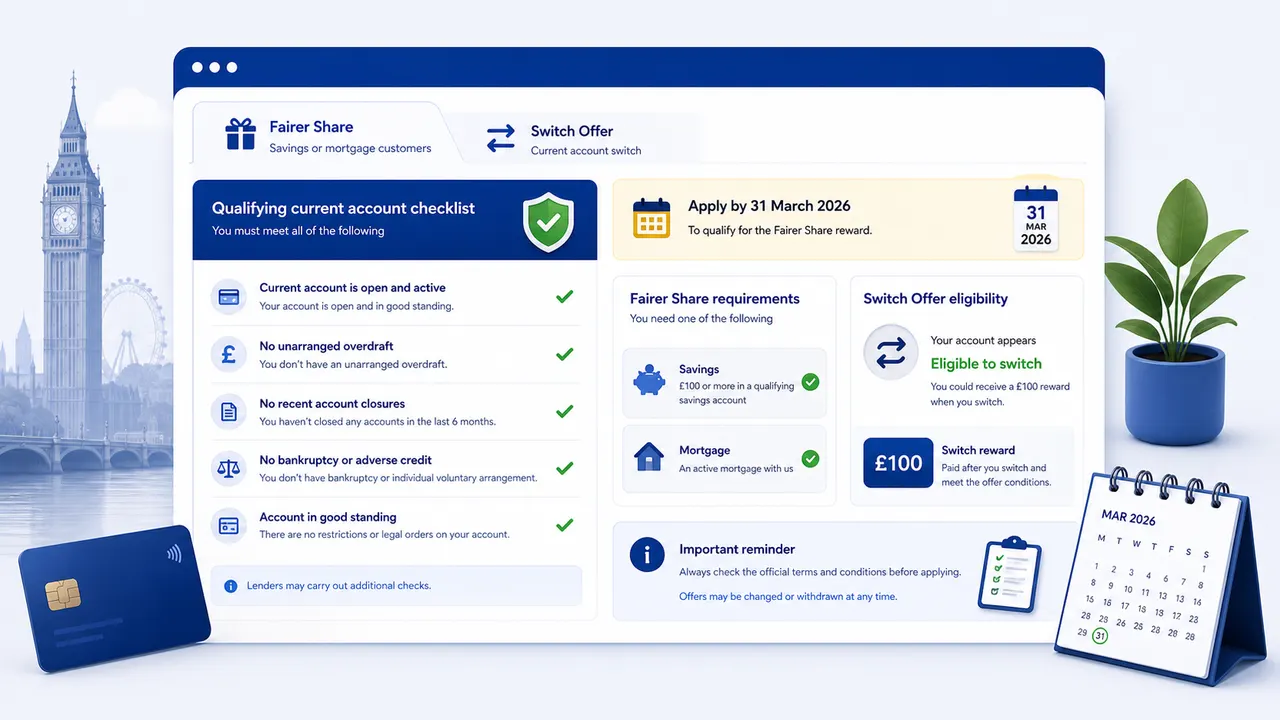Toggle the check for Account in good standing
Viewport: 1280px width, 720px height.
click(564, 525)
